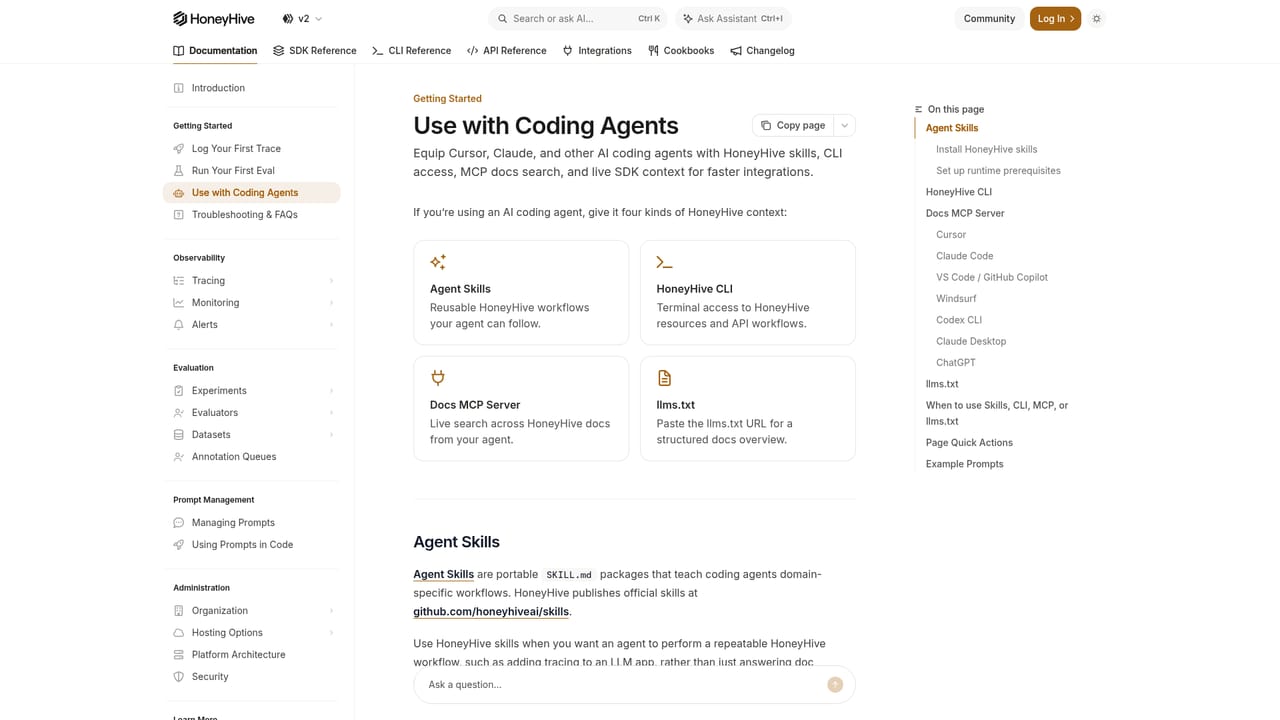1280x720 pixels.
Task: Submit the question with the arrow button
Action: [835, 685]
